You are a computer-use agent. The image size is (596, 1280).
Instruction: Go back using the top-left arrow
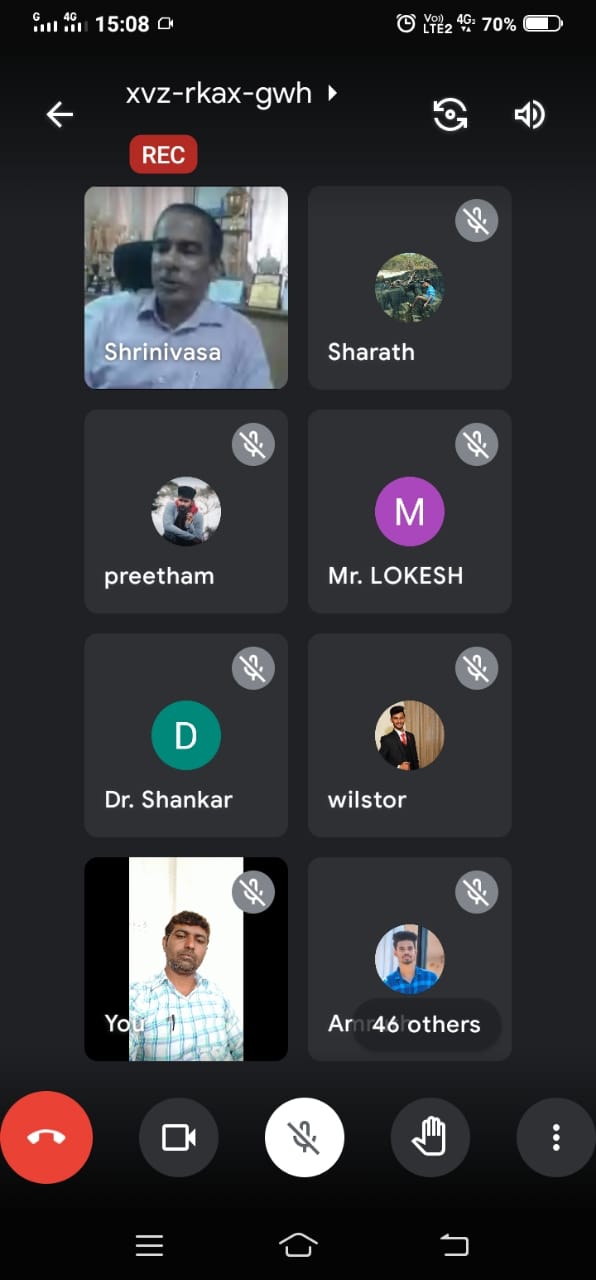pyautogui.click(x=60, y=115)
